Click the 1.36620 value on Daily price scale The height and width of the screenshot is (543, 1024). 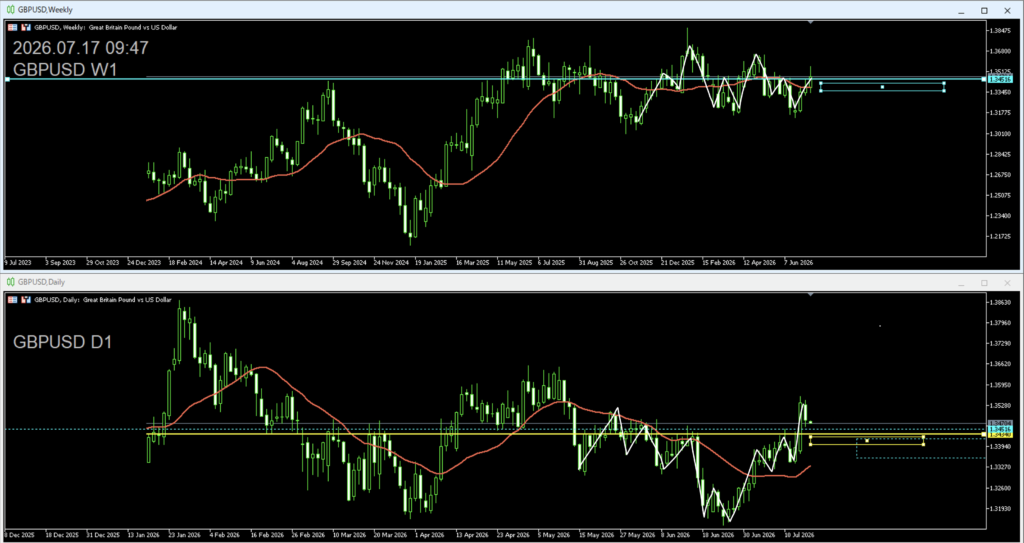[x=999, y=364]
